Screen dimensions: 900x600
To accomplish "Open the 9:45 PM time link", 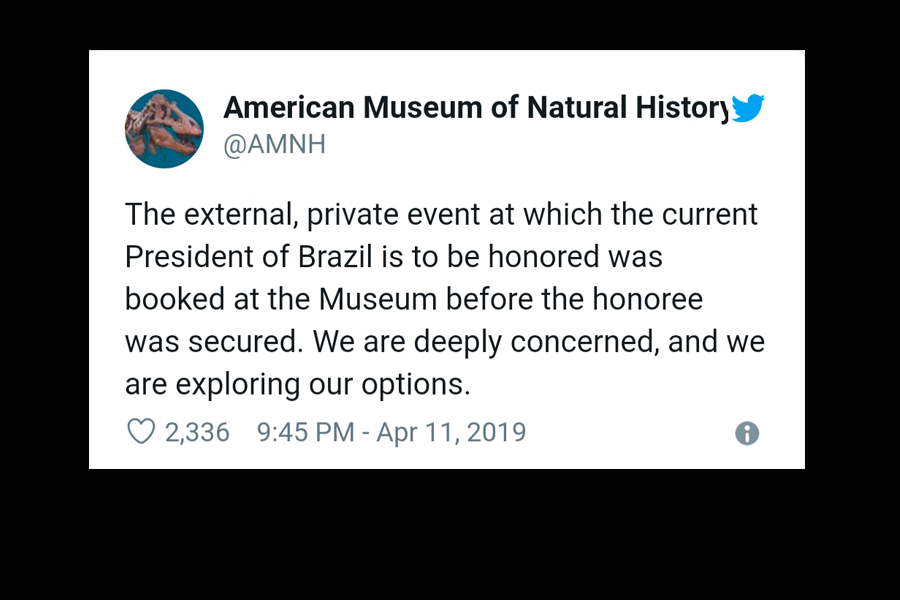I will (305, 432).
